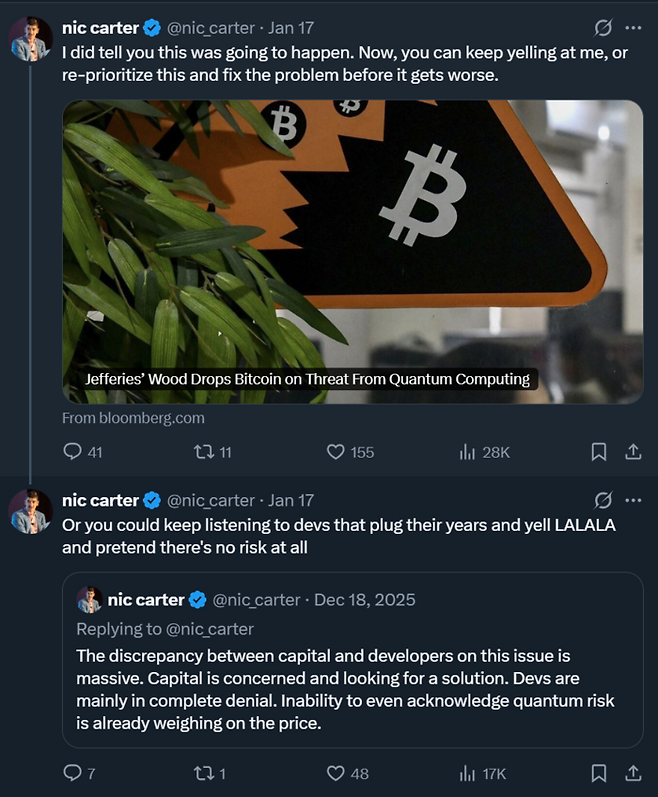Open Grok icon on first tweet
The width and height of the screenshot is (658, 797).
603,28
